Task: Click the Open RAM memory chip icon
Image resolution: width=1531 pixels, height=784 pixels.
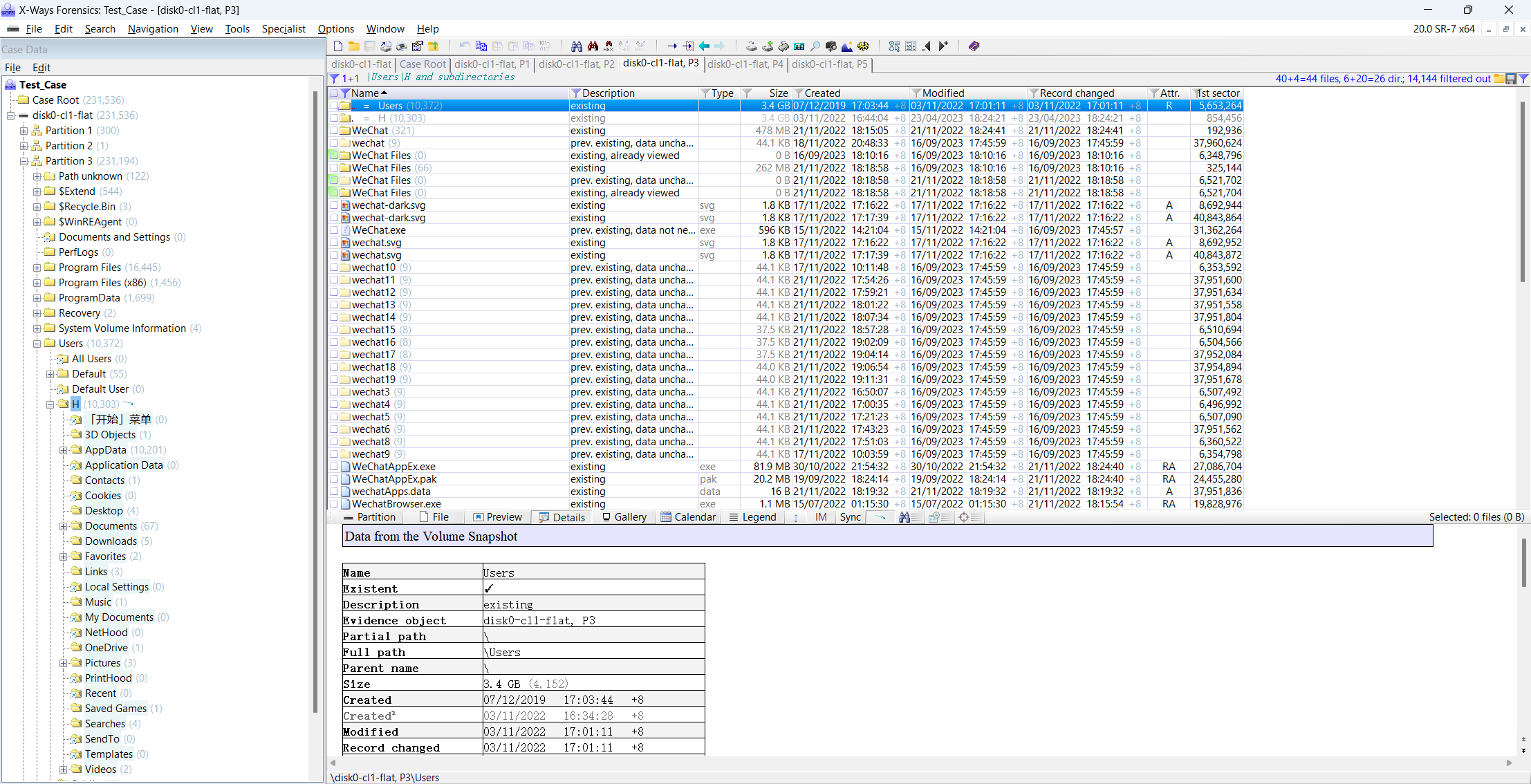Action: pos(783,46)
